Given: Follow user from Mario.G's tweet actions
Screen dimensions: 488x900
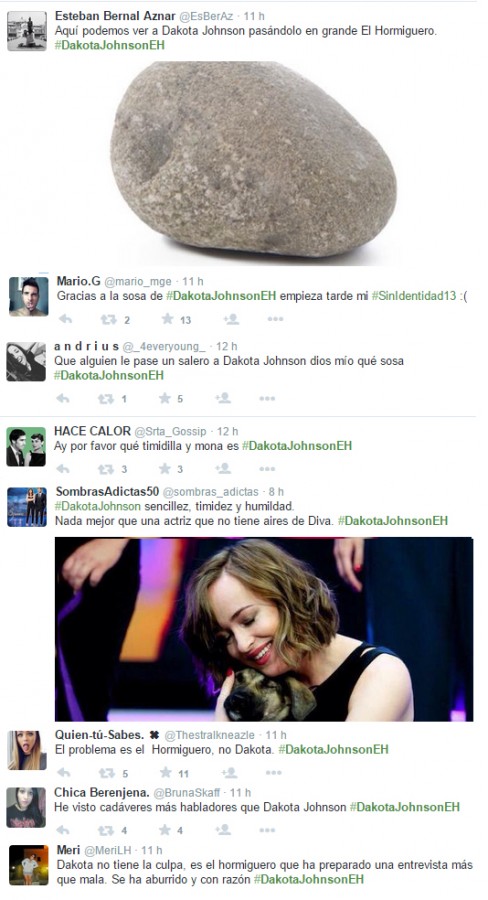Looking at the screenshot, I should (231, 319).
